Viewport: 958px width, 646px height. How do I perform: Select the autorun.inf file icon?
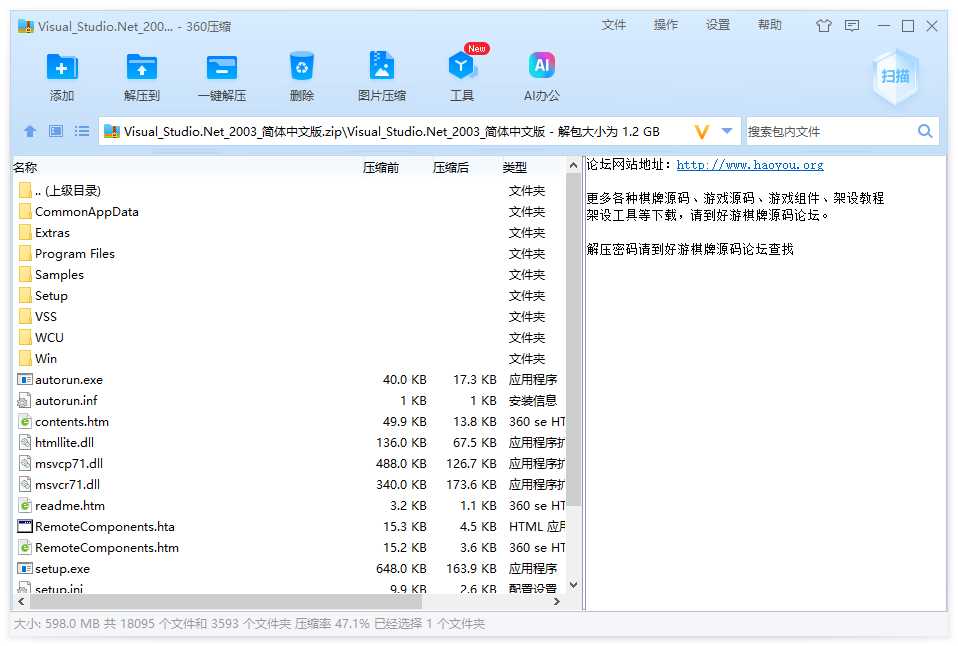point(25,401)
